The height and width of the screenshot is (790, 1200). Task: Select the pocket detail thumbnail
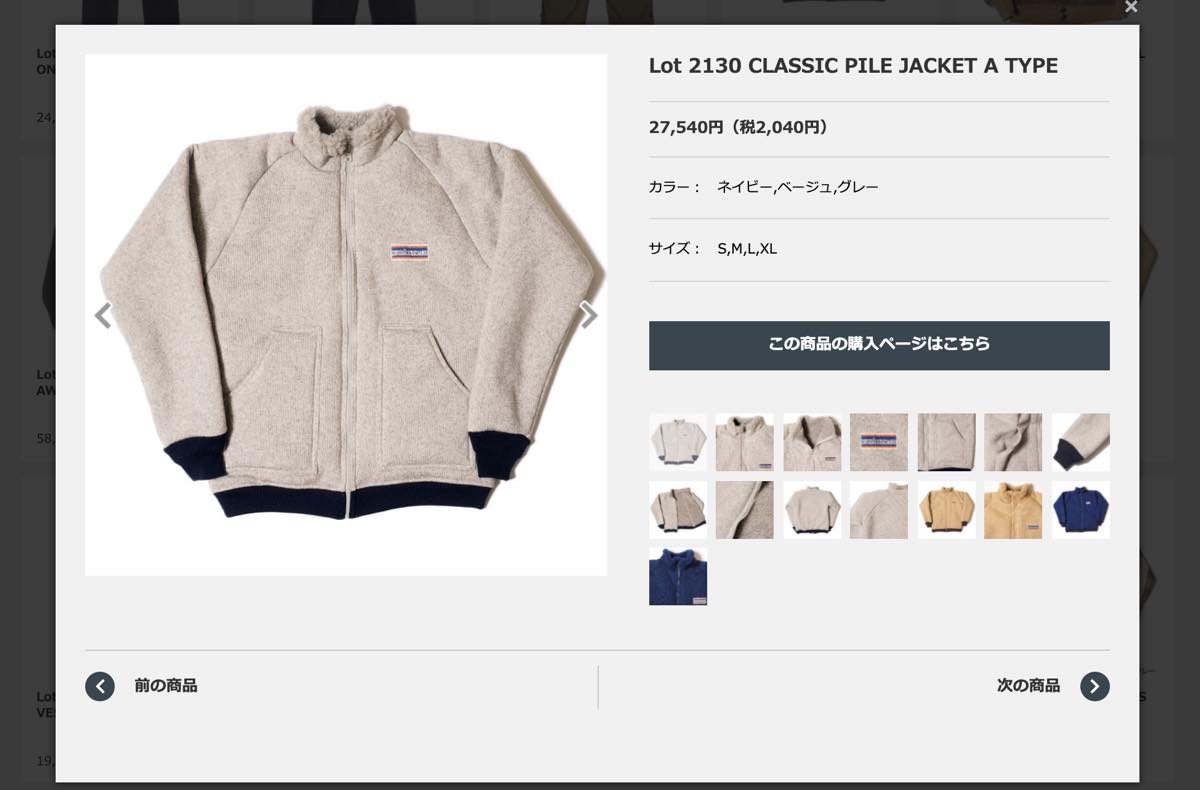pyautogui.click(x=947, y=442)
